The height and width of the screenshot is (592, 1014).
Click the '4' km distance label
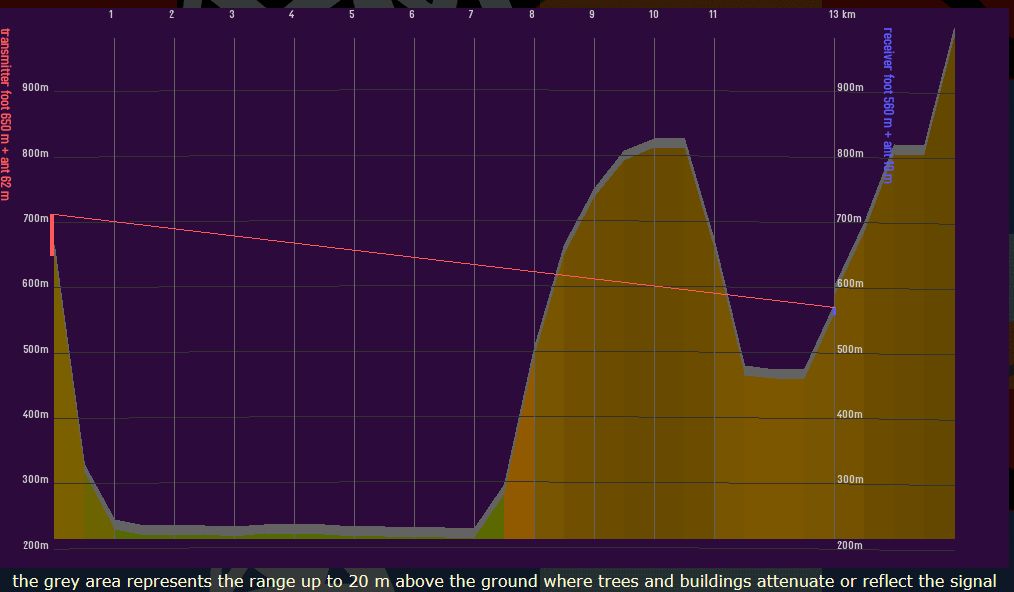(x=292, y=14)
